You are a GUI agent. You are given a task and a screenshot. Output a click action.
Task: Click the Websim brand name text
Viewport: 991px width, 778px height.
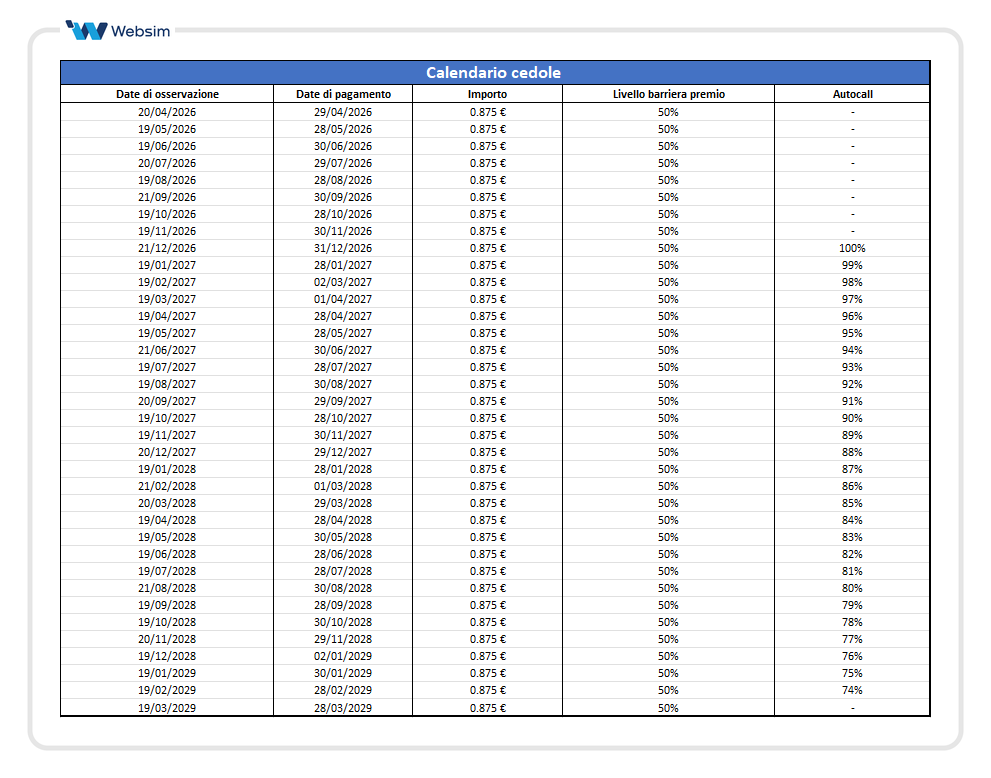click(x=140, y=30)
